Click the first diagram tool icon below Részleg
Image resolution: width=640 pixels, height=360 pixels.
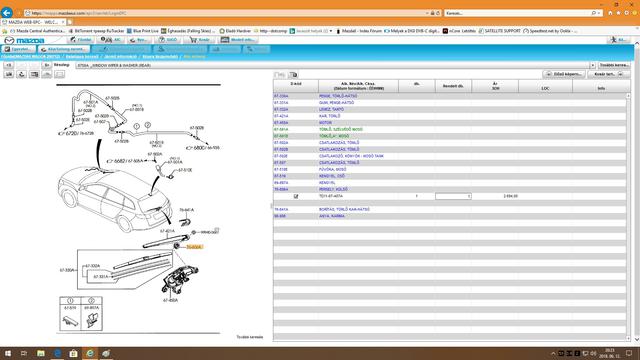coord(9,74)
